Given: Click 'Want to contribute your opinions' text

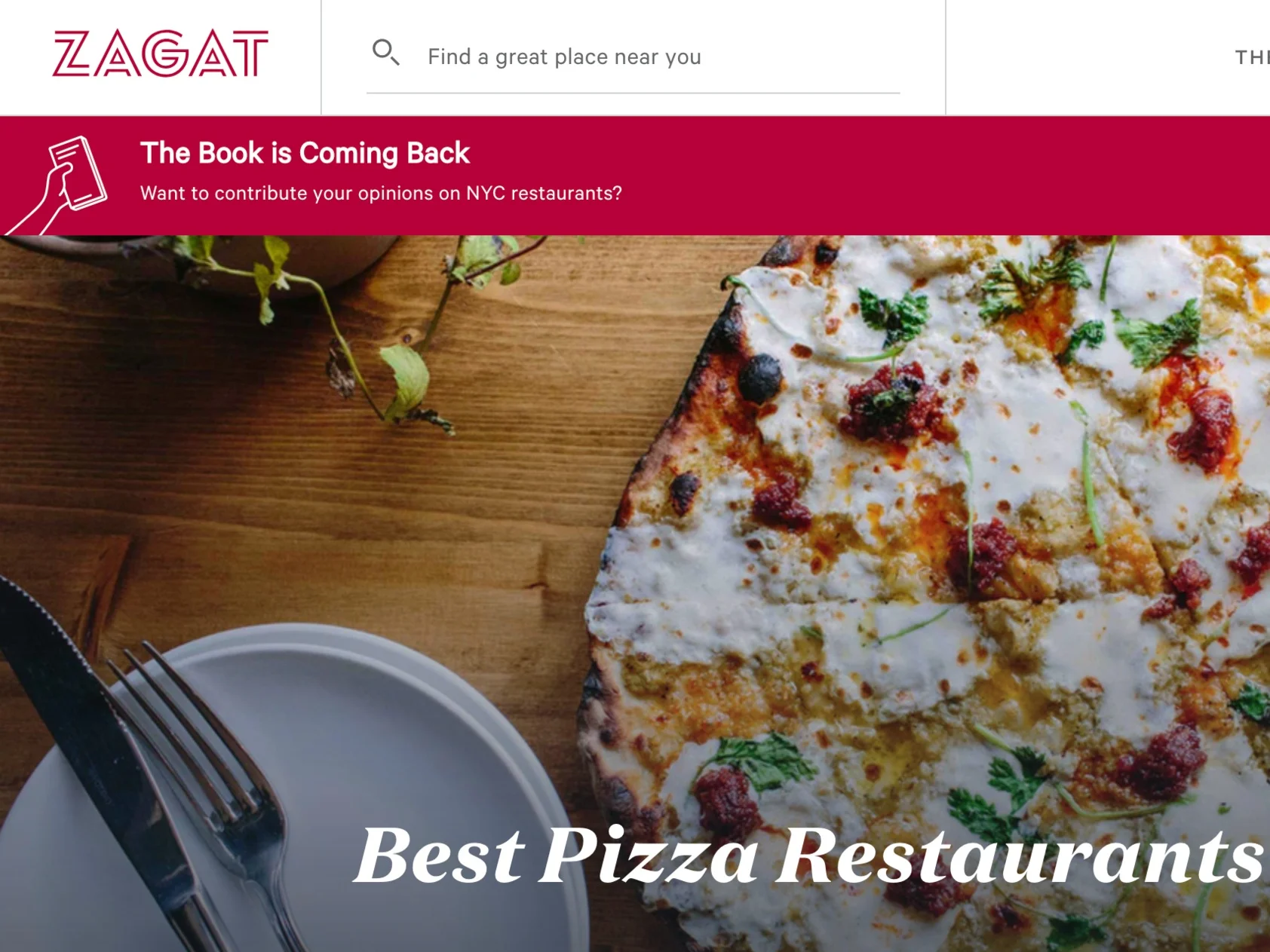Looking at the screenshot, I should [x=300, y=193].
